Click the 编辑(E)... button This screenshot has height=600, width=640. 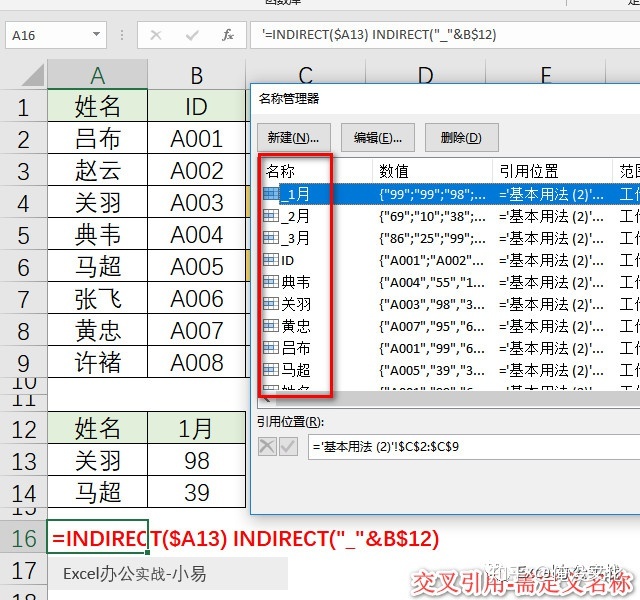click(378, 138)
